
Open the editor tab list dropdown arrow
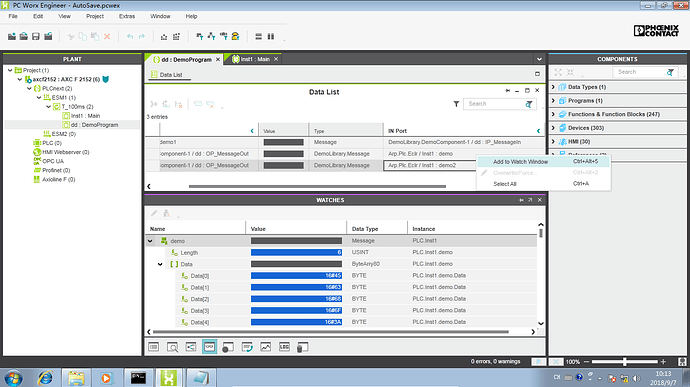pos(539,59)
